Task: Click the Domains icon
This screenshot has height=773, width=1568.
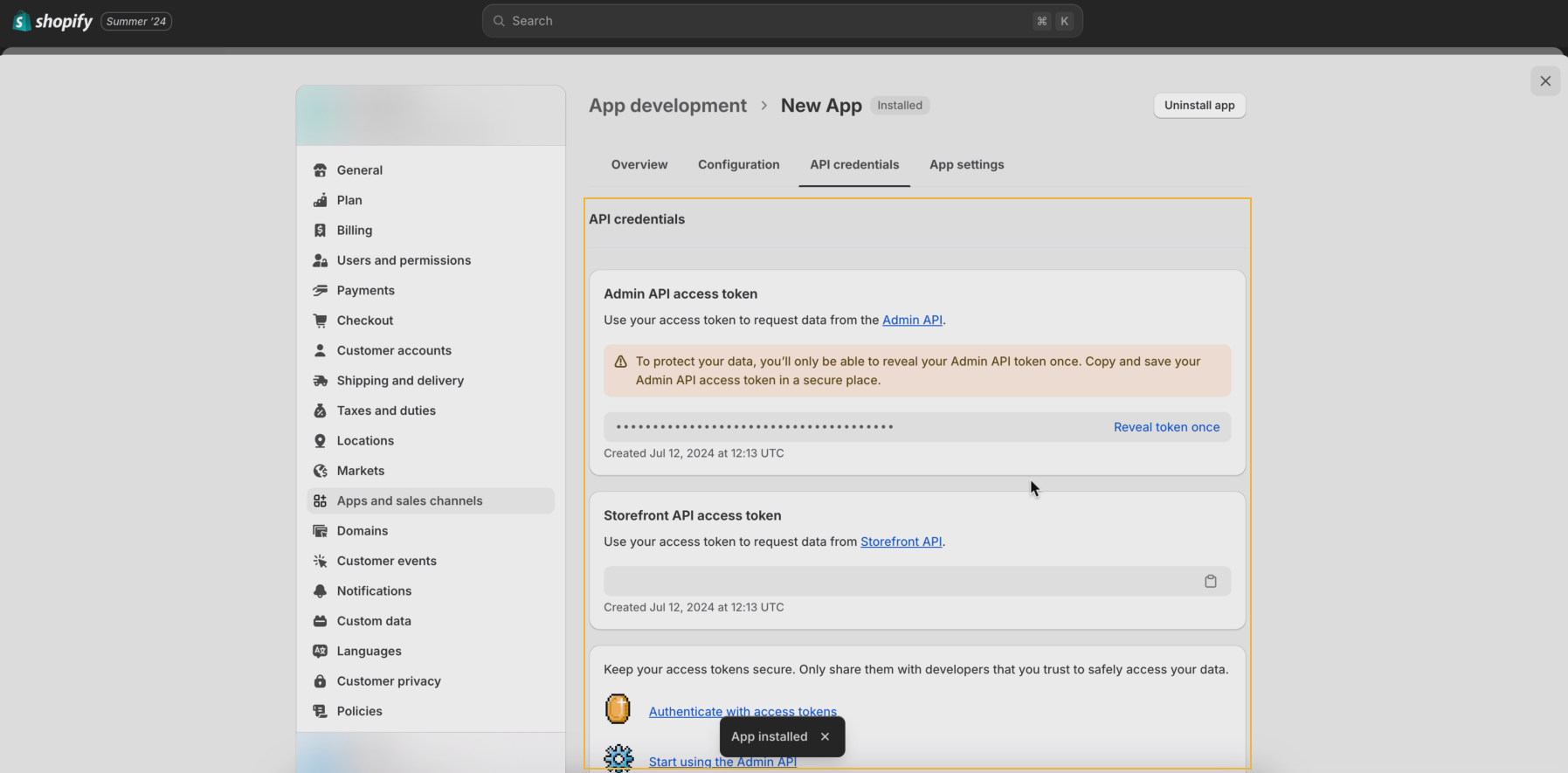Action: 320,531
